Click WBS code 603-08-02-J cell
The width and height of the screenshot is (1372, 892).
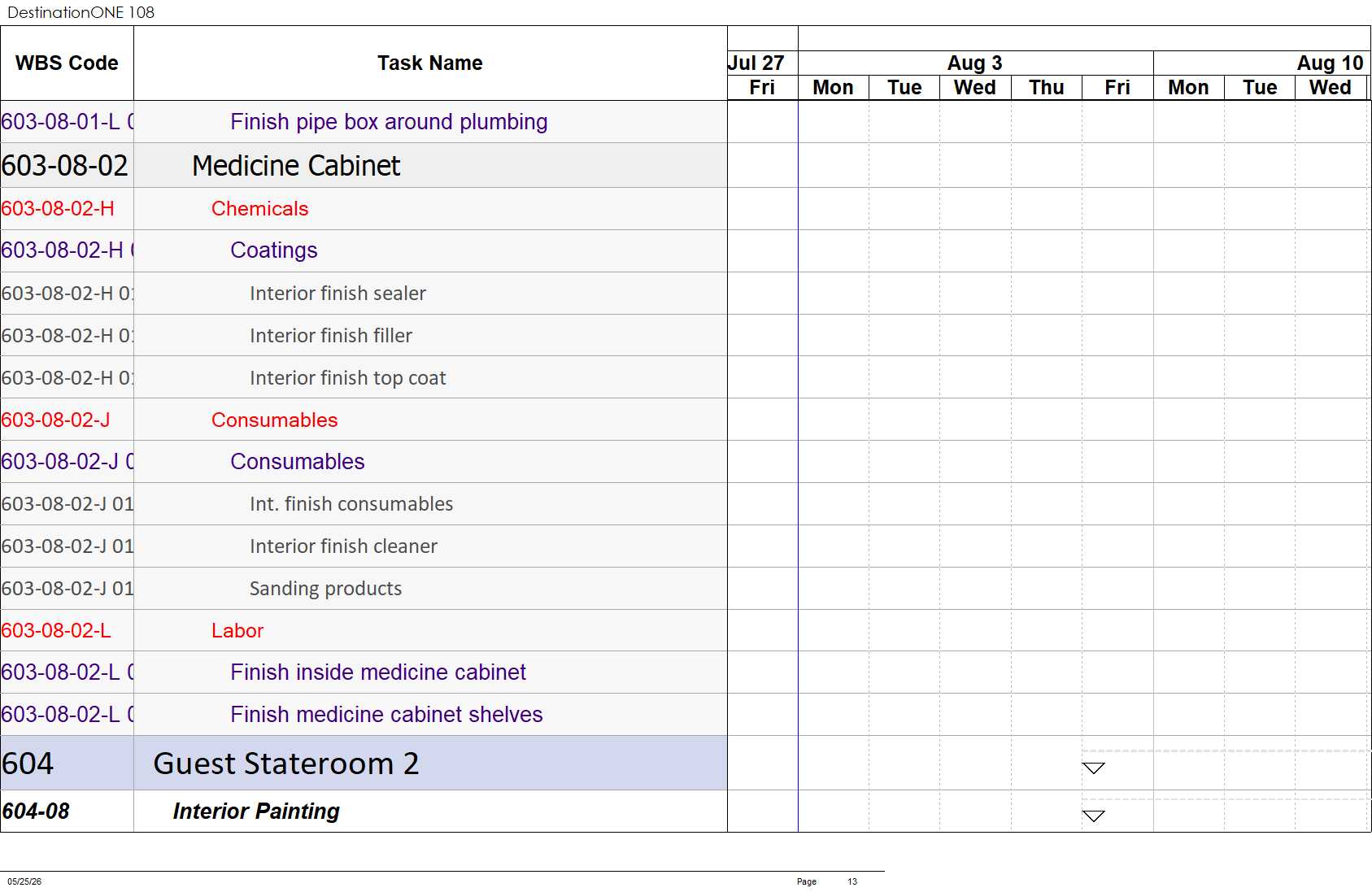67,420
